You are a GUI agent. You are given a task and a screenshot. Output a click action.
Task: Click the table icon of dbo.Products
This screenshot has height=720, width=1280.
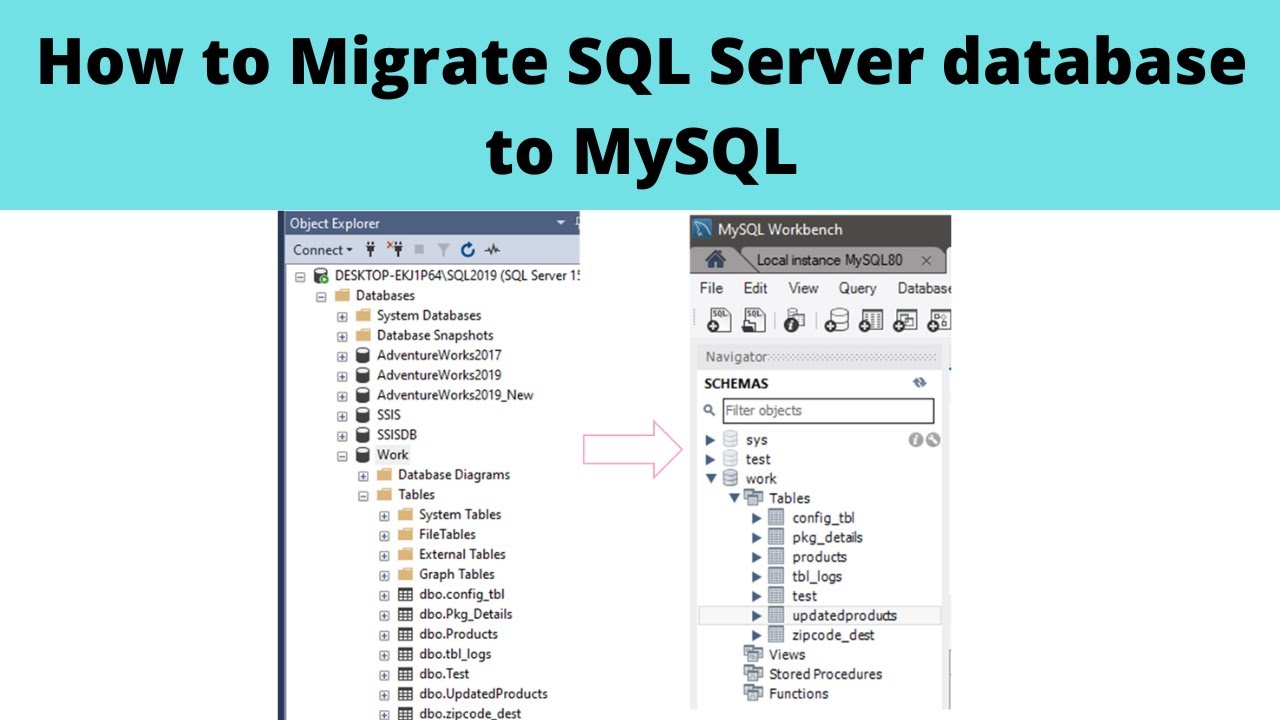pyautogui.click(x=405, y=634)
